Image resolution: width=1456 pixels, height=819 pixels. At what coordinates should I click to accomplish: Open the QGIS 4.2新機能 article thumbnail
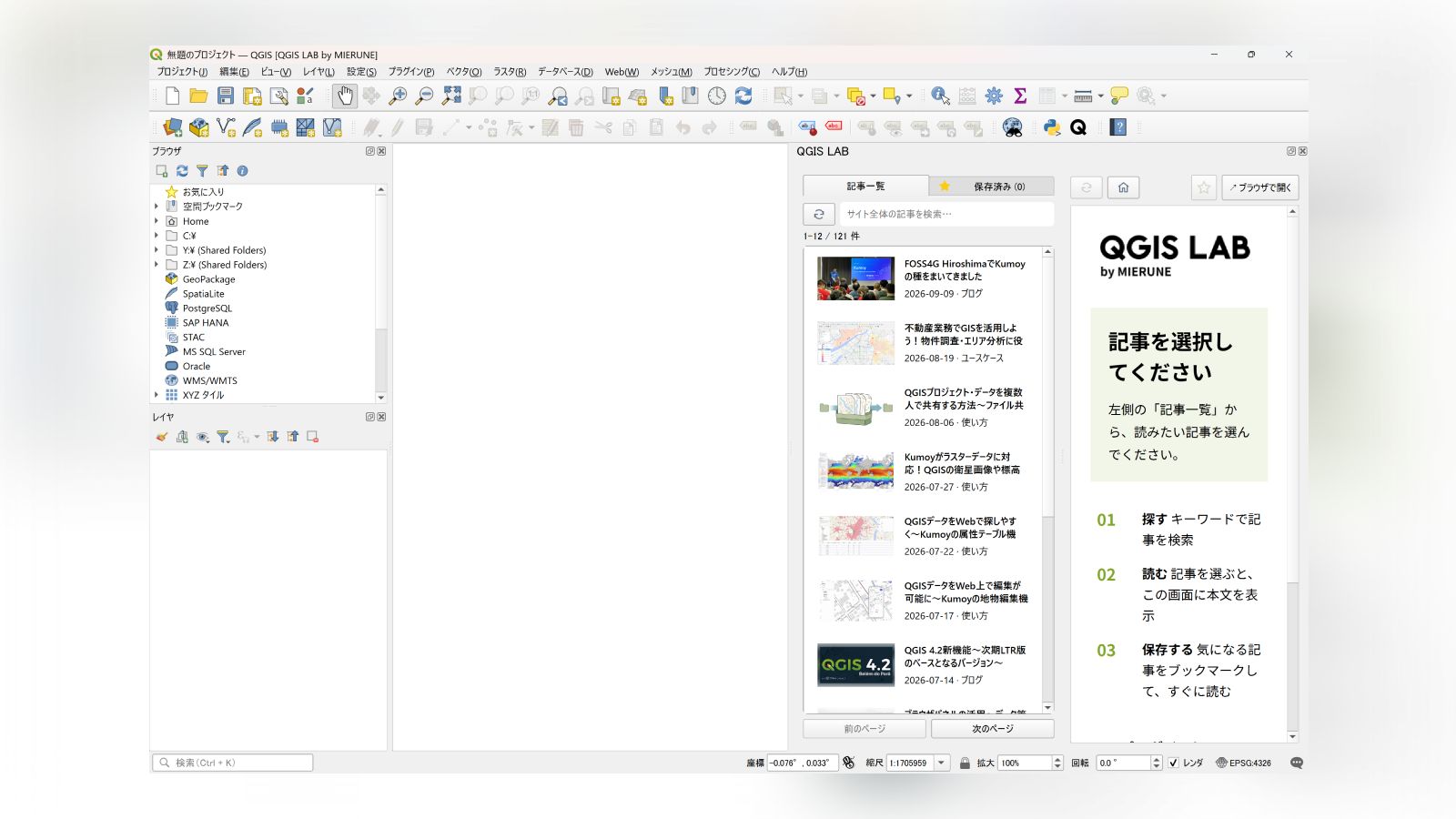(x=855, y=664)
